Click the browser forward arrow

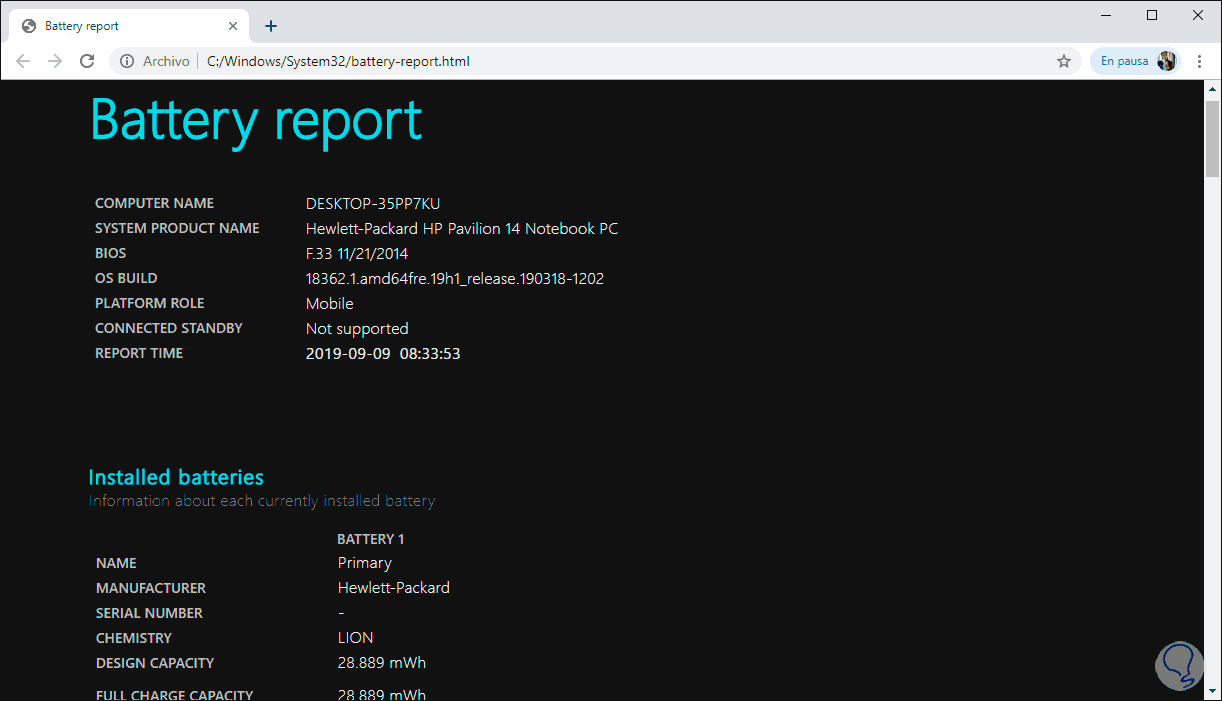[x=55, y=61]
